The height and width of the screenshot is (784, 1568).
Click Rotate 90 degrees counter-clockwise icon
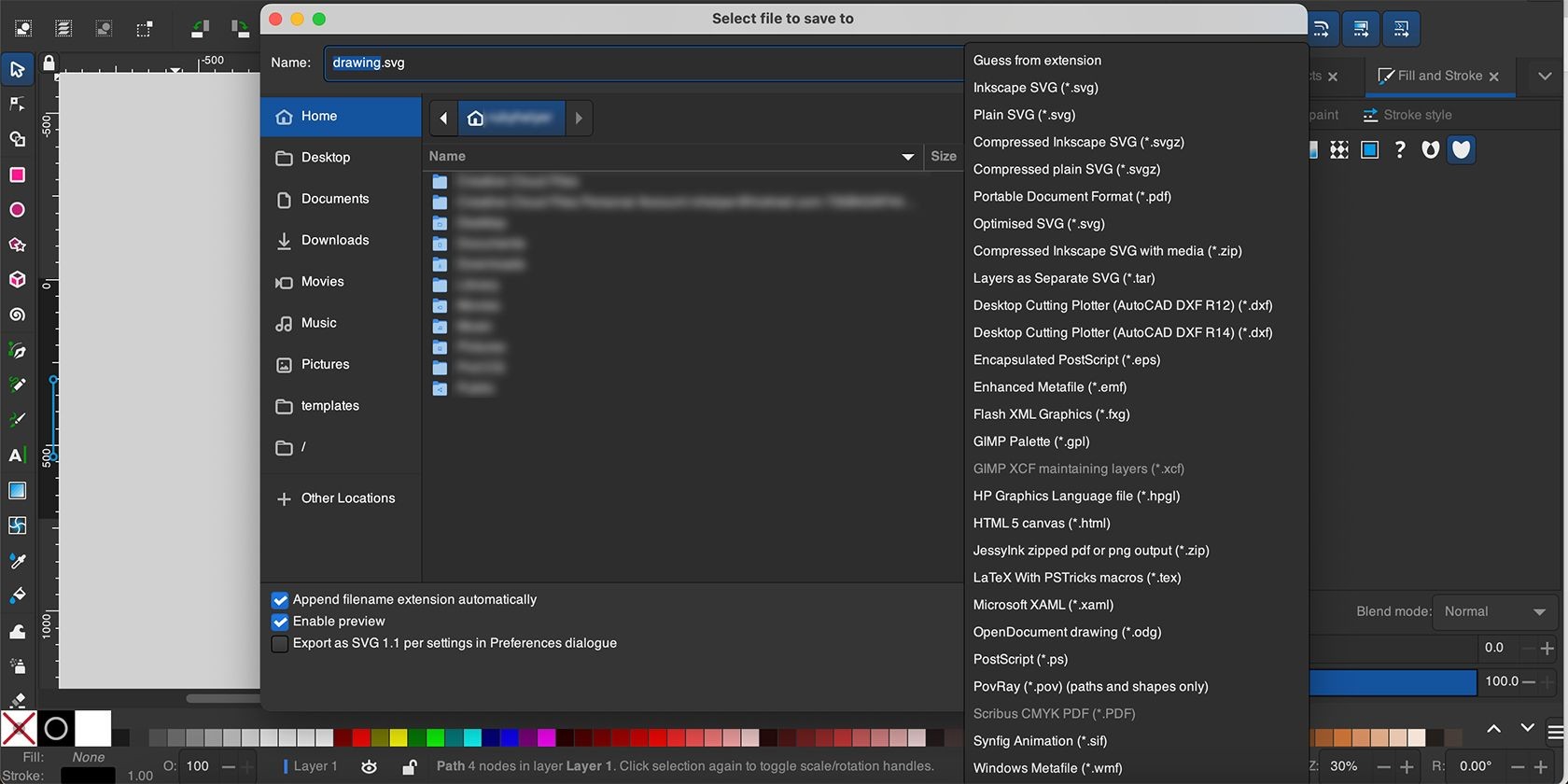200,29
